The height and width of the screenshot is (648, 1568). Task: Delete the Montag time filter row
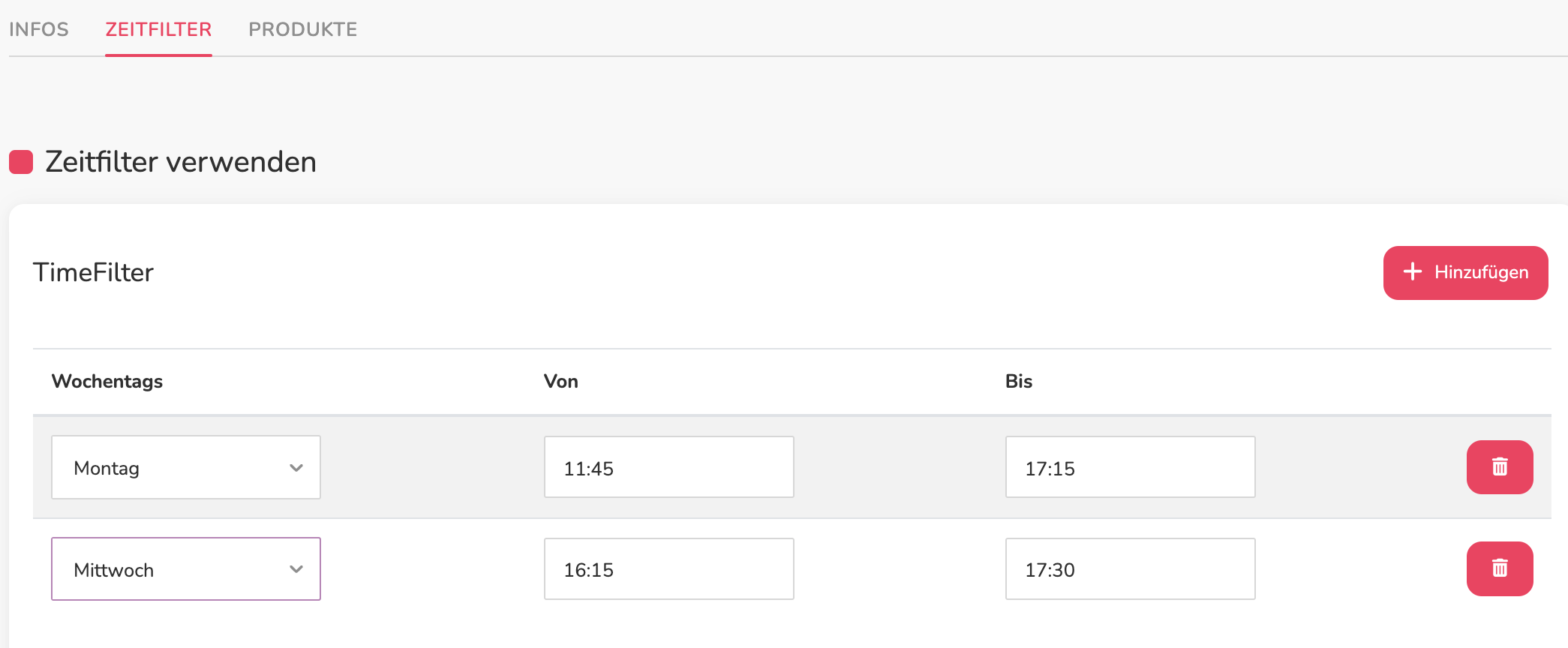point(1500,467)
